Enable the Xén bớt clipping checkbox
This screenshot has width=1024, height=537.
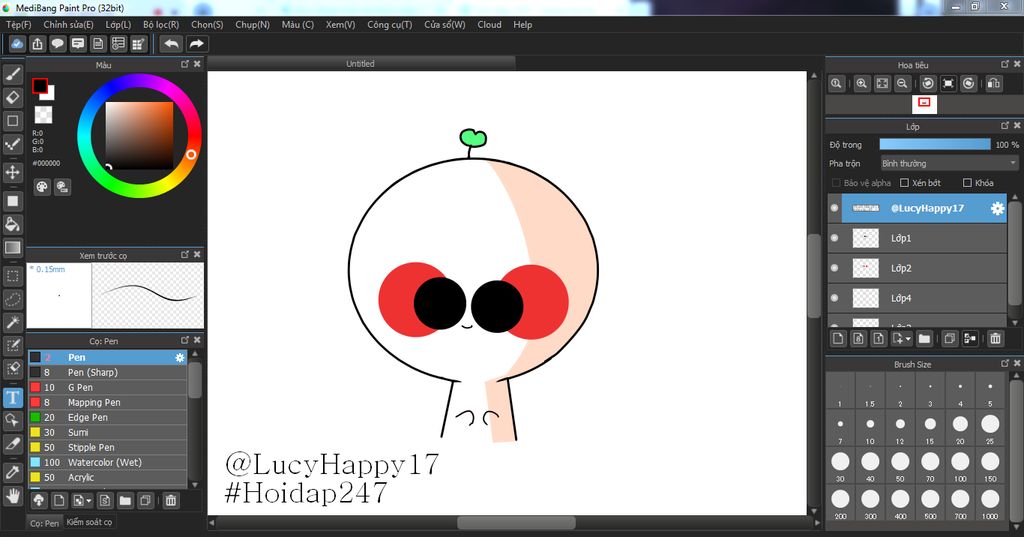click(x=904, y=183)
